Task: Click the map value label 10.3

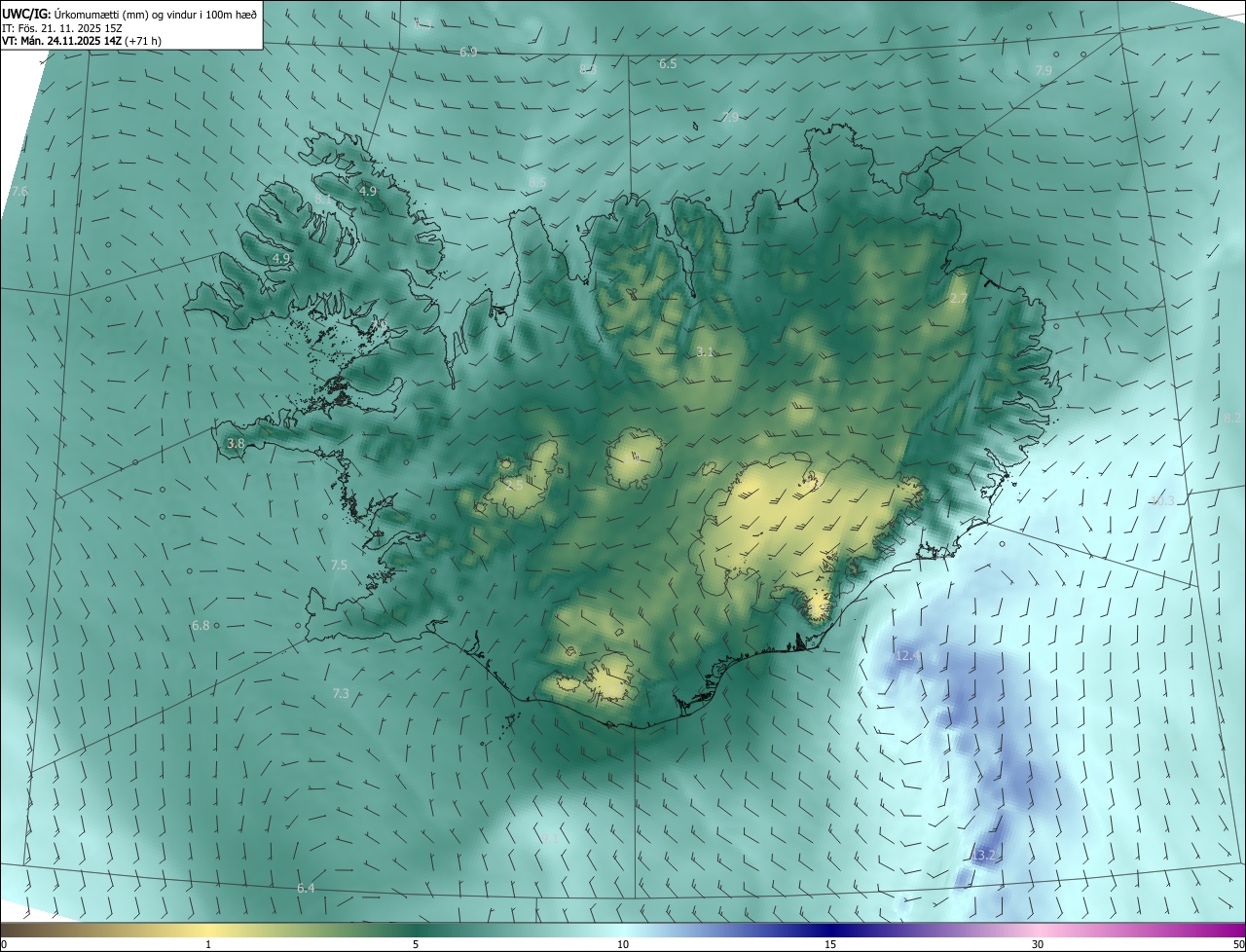Action: point(1163,500)
